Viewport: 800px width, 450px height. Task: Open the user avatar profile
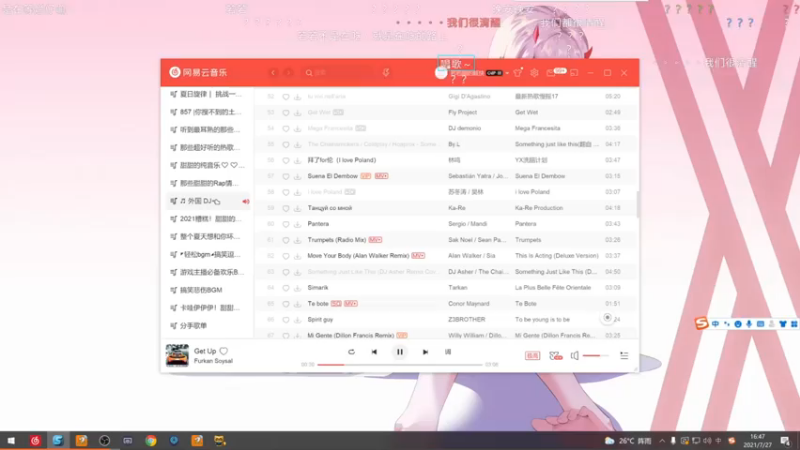pyautogui.click(x=441, y=73)
